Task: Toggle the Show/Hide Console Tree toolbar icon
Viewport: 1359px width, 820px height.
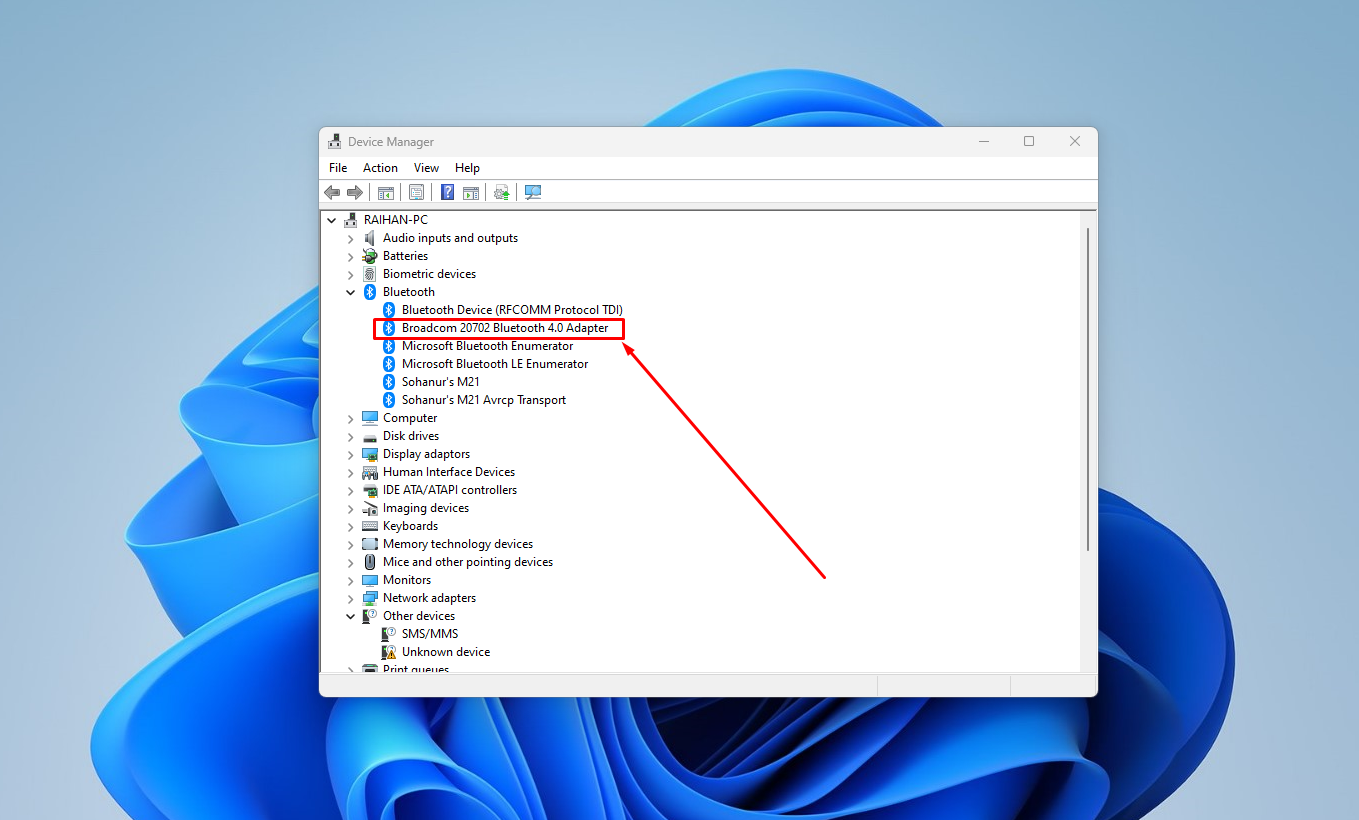Action: (x=385, y=192)
